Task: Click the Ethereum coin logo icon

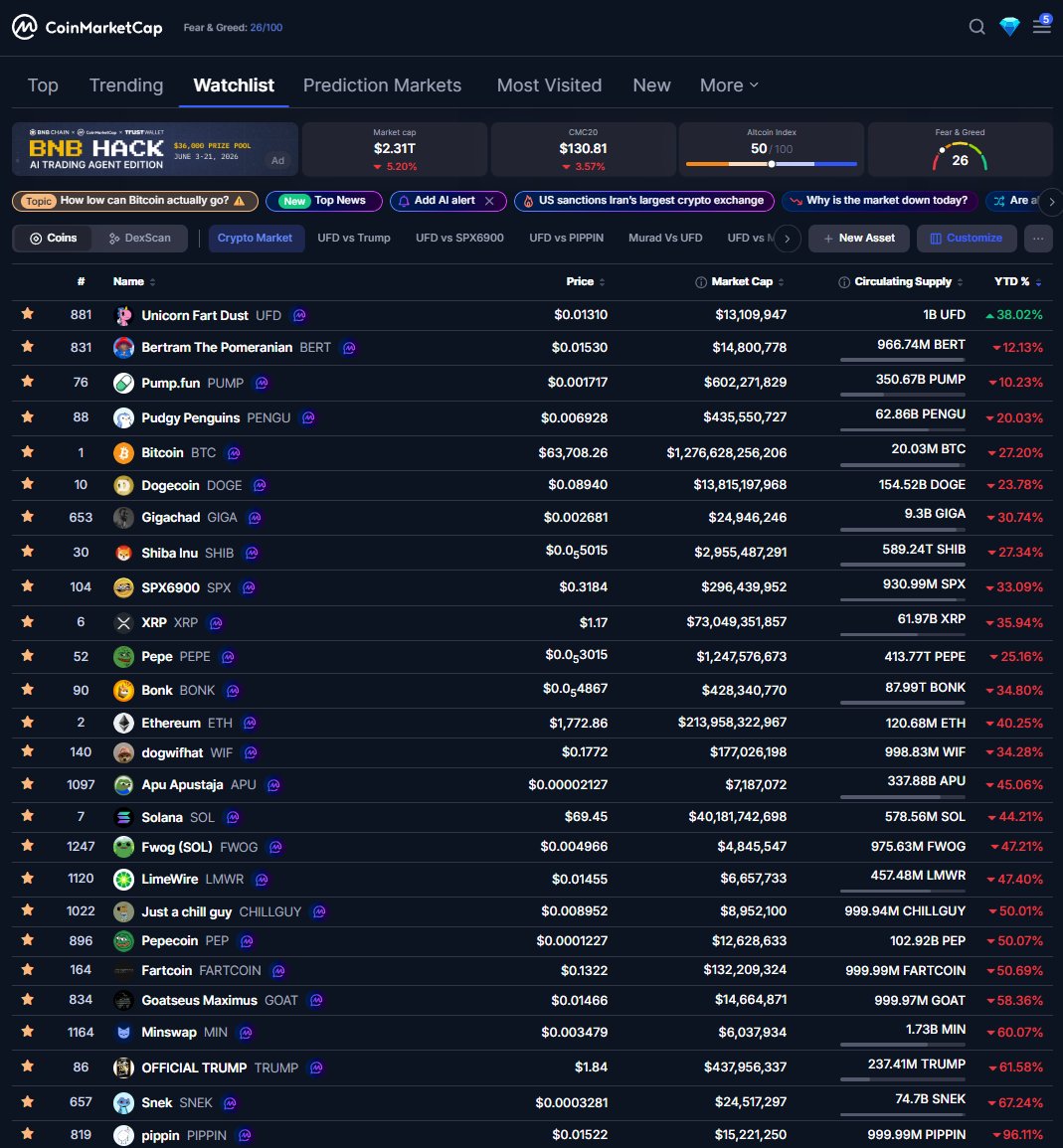Action: point(124,723)
